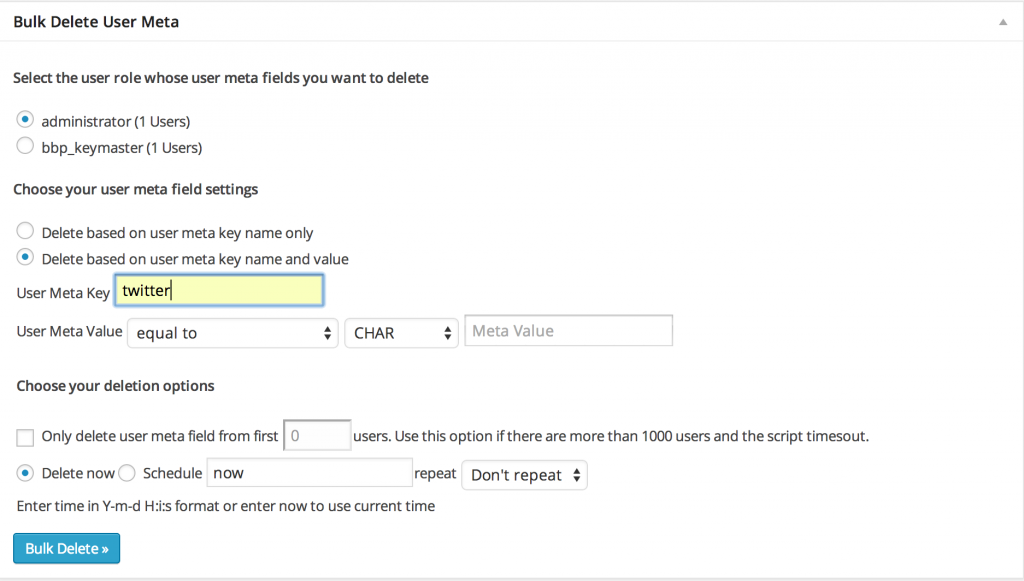This screenshot has width=1024, height=581.
Task: Click the Bulk Delete » button
Action: [x=66, y=548]
